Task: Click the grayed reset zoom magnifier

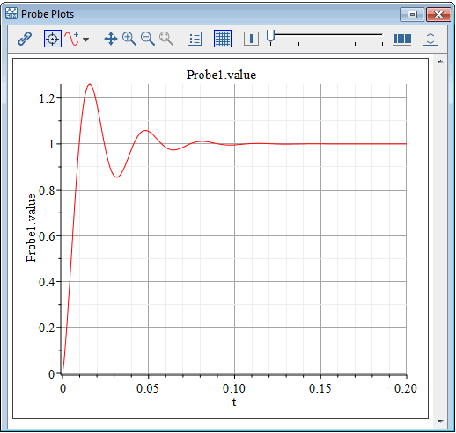Action: click(166, 39)
